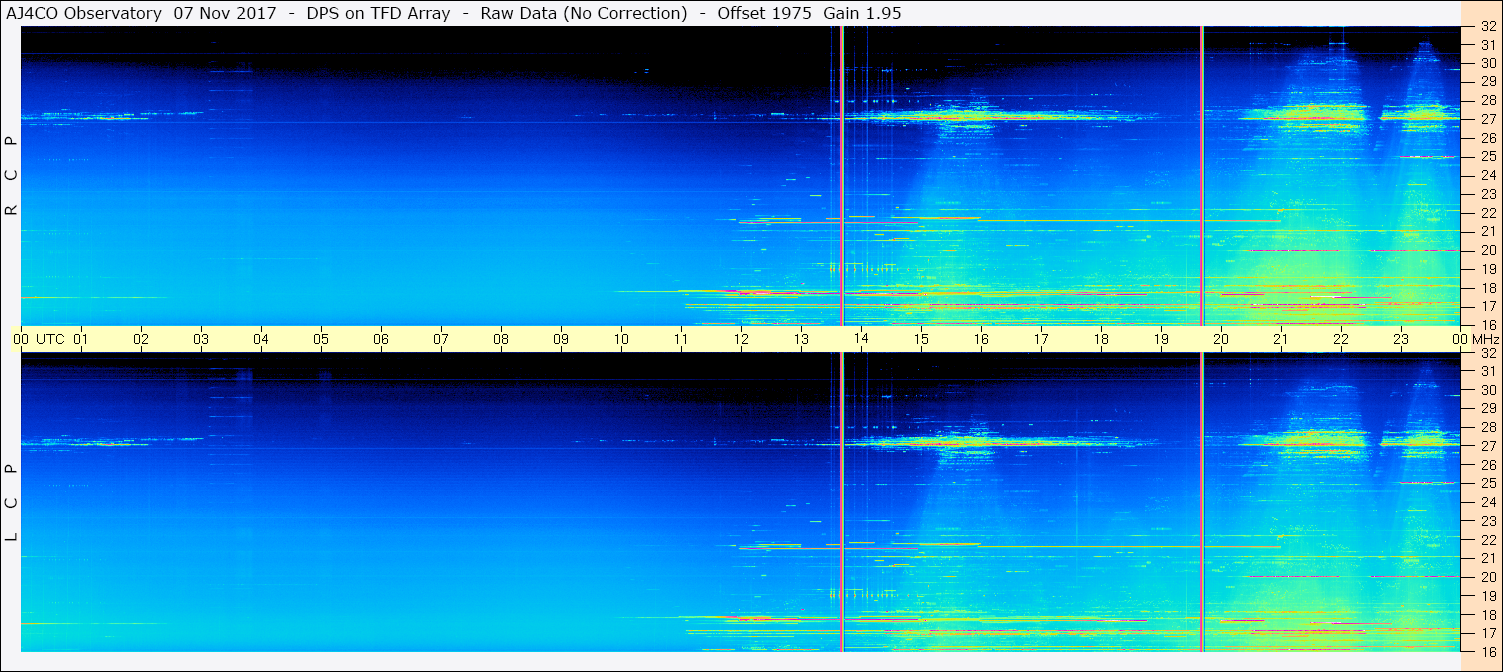The image size is (1503, 672).
Task: Click hour "19" on the time axis
Action: [x=1161, y=339]
